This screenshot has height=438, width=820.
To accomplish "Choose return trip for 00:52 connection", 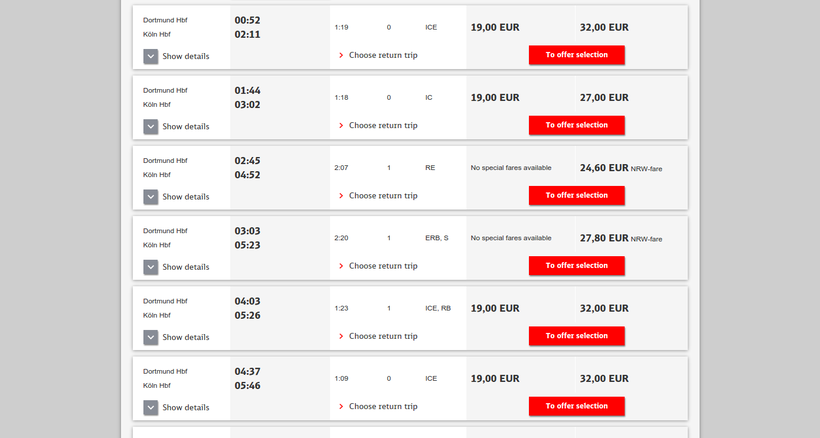I will [x=382, y=55].
